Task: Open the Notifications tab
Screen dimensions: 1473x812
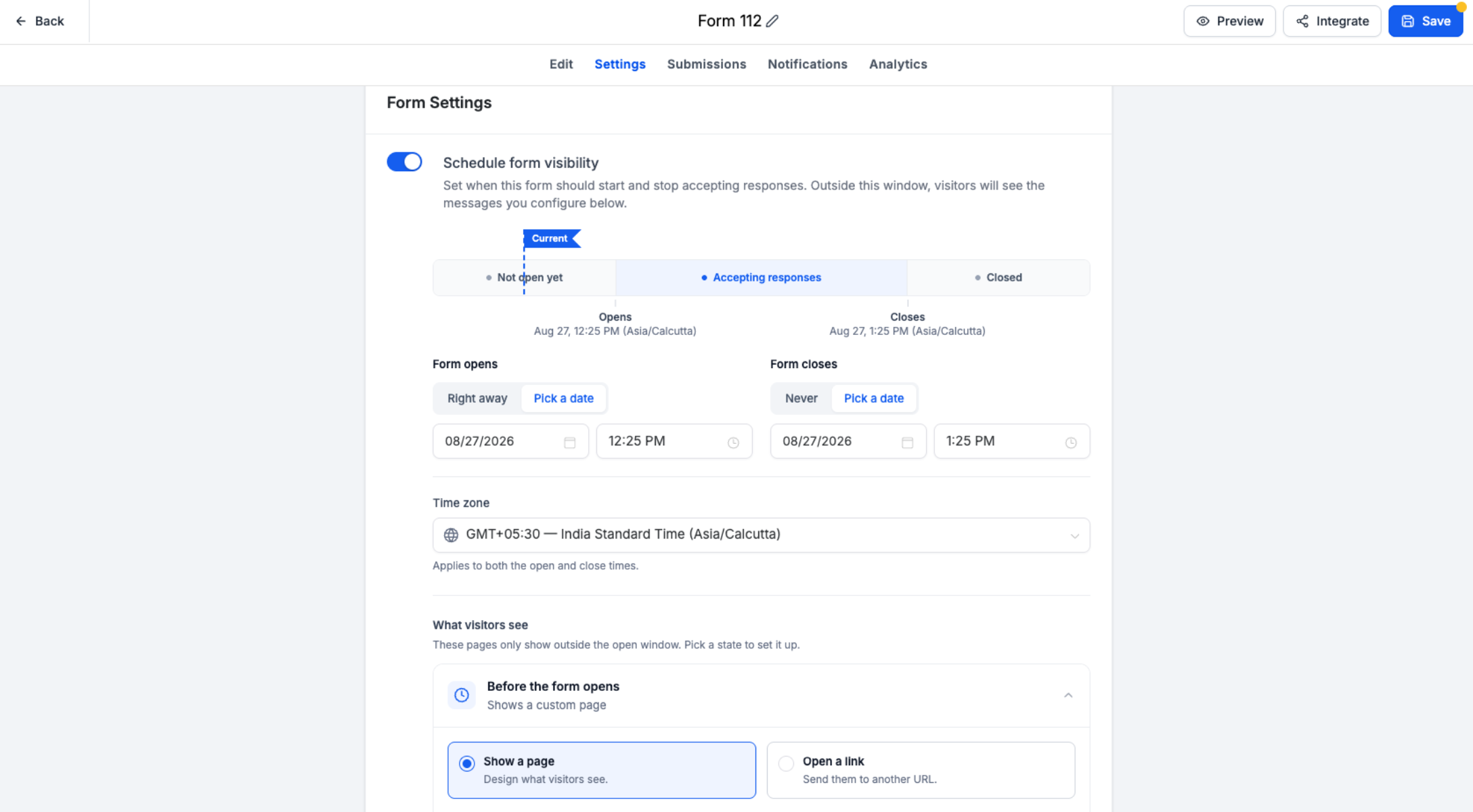Action: tap(808, 64)
